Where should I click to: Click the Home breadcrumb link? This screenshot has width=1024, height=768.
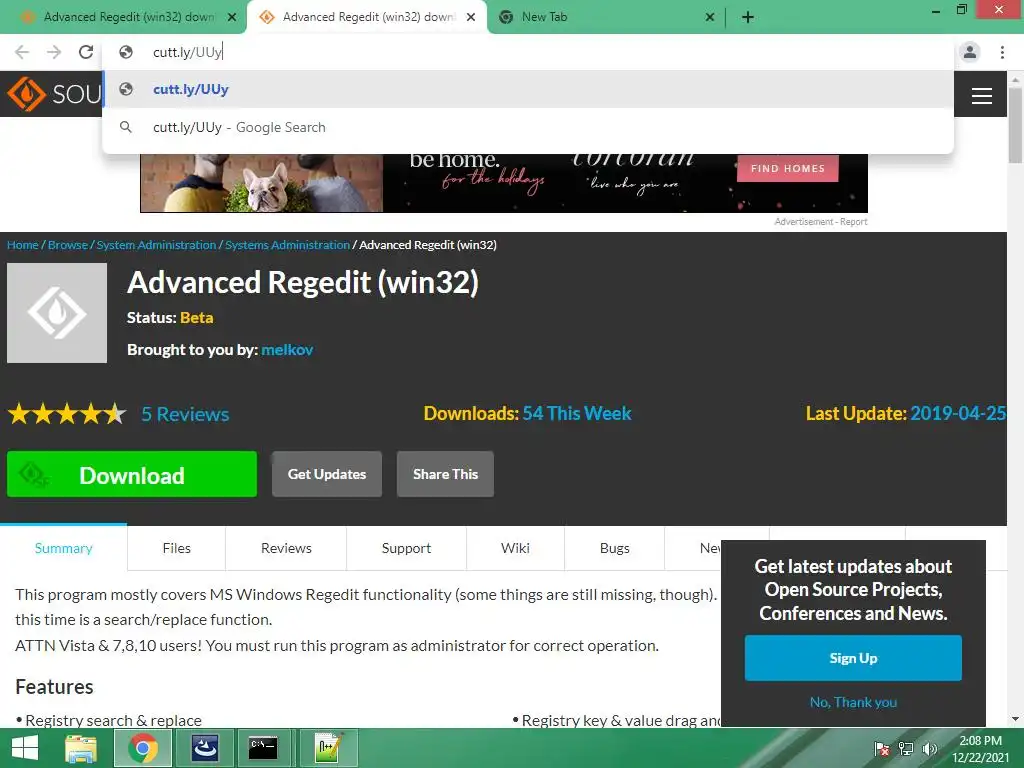[x=23, y=245]
